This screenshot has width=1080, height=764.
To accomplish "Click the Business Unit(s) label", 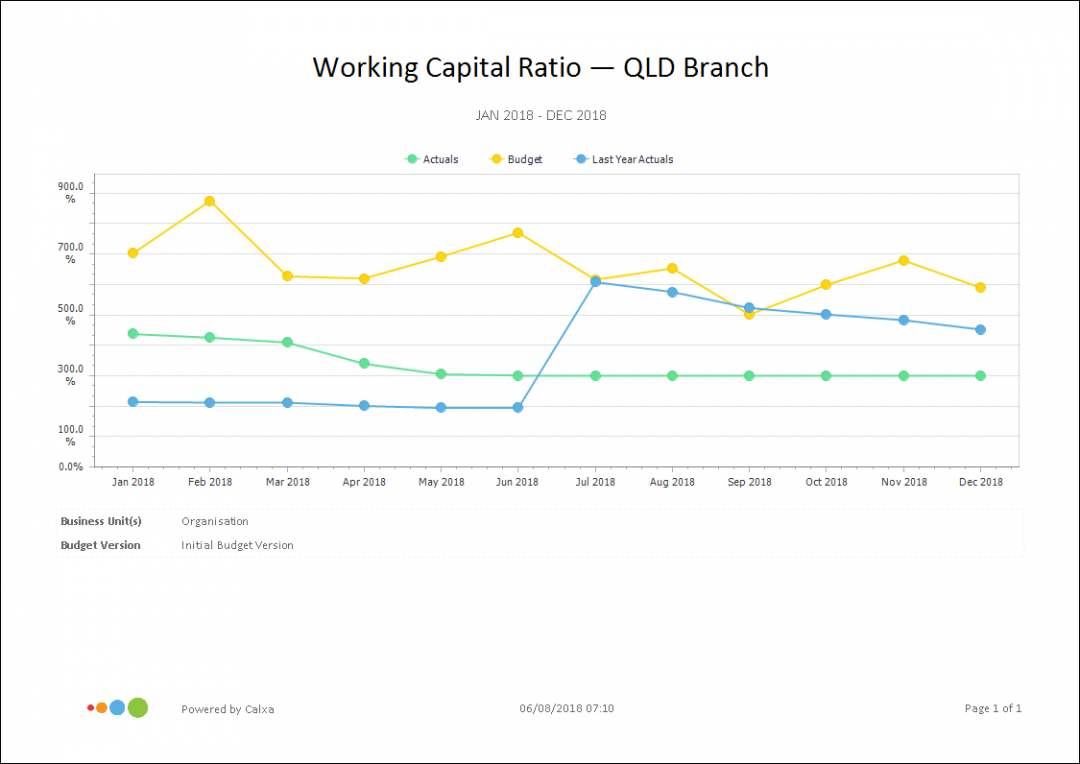I will (x=101, y=521).
